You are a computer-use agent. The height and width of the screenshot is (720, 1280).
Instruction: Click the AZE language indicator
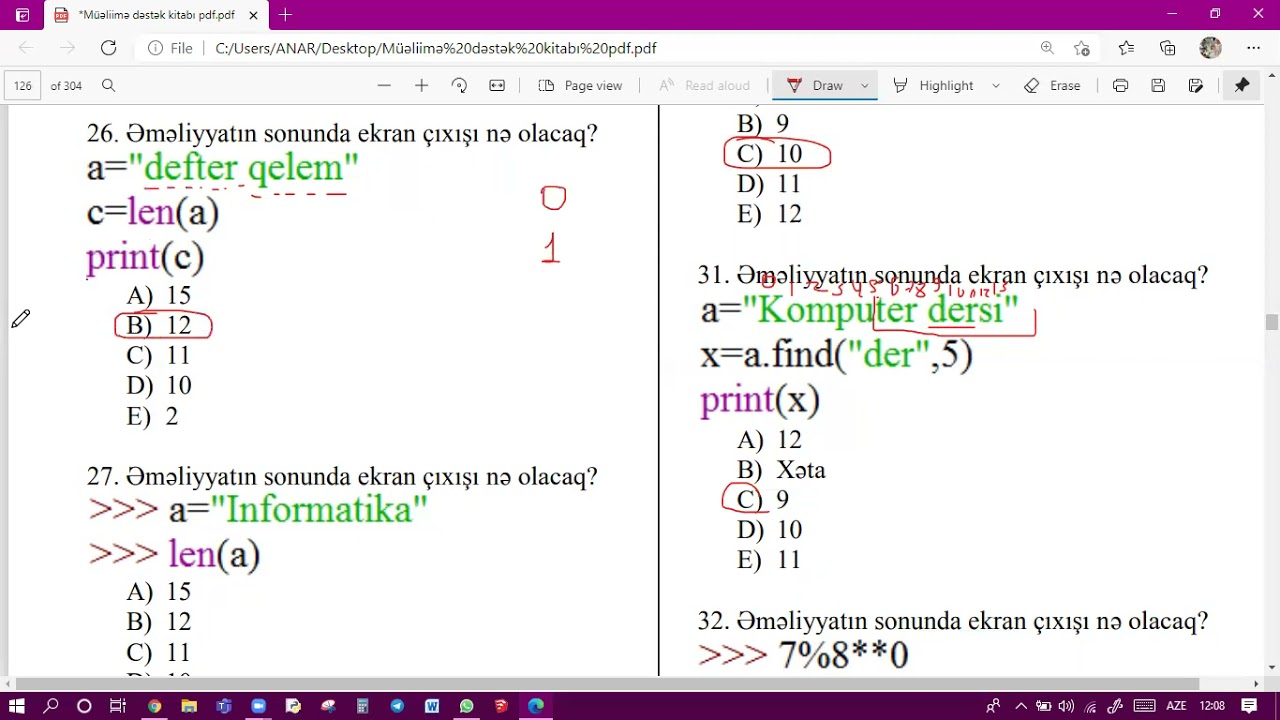[1176, 706]
